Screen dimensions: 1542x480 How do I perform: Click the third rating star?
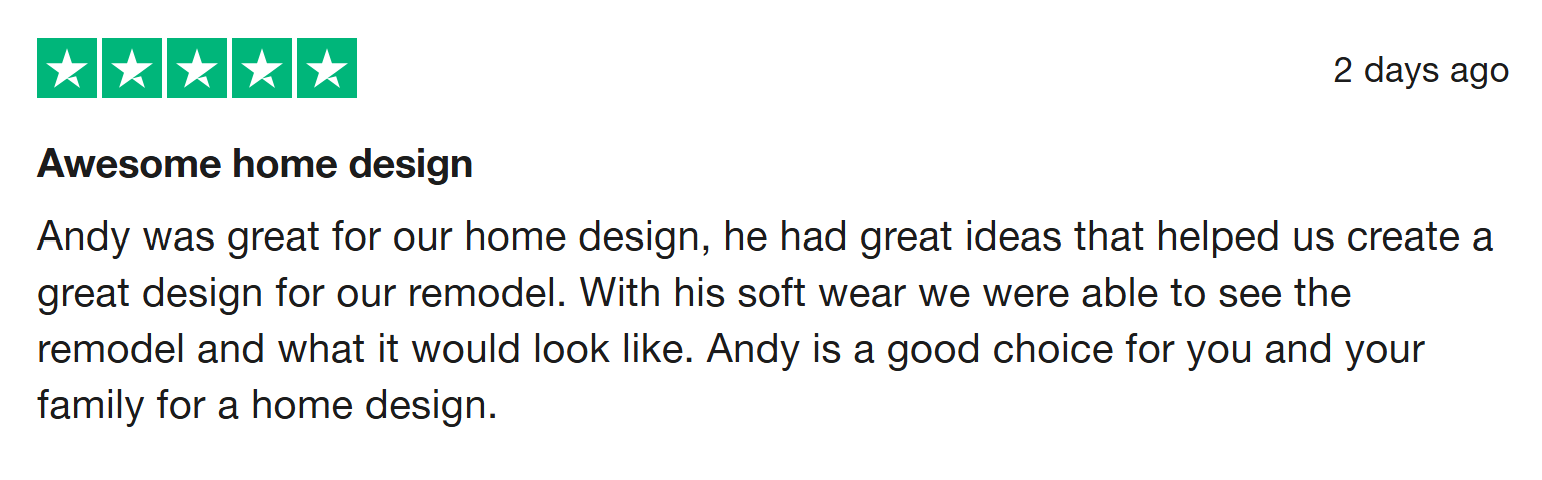click(197, 68)
